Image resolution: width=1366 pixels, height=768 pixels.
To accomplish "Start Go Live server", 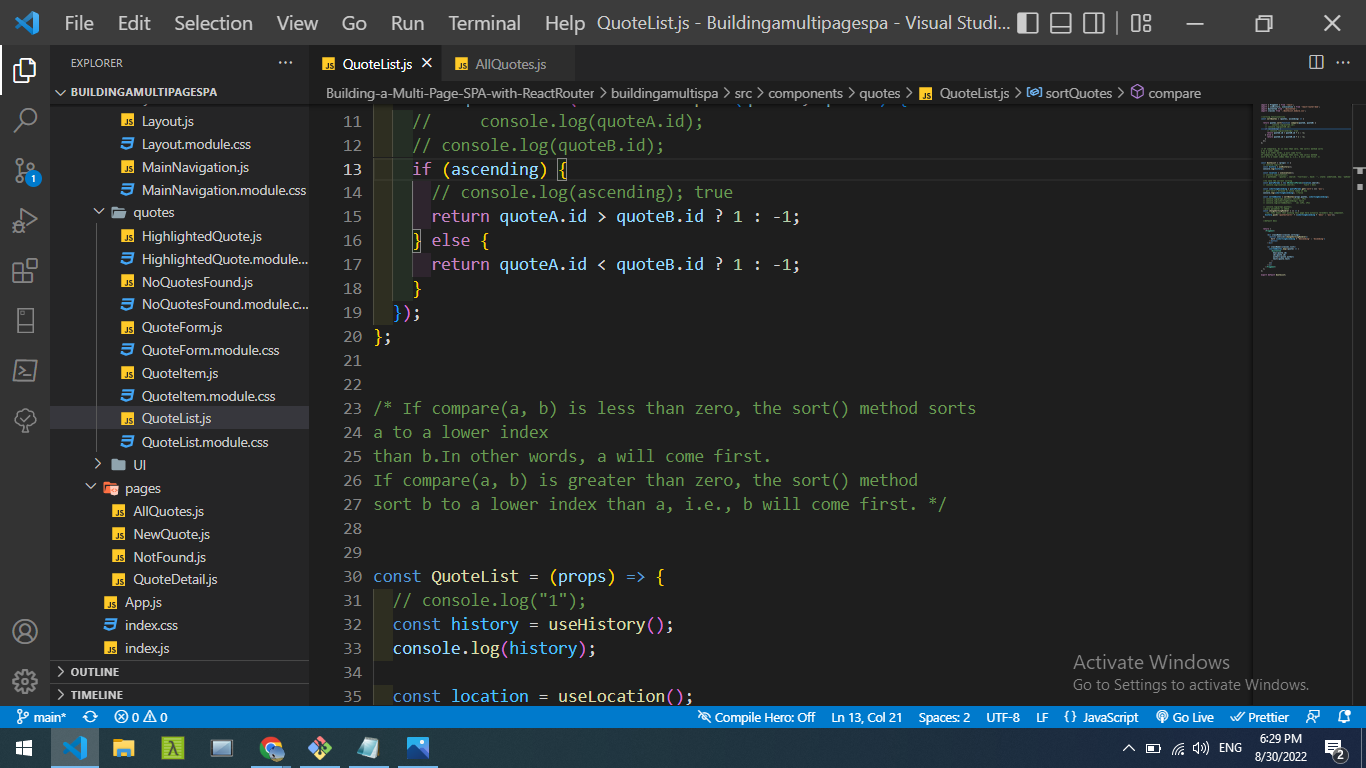I will 1185,717.
